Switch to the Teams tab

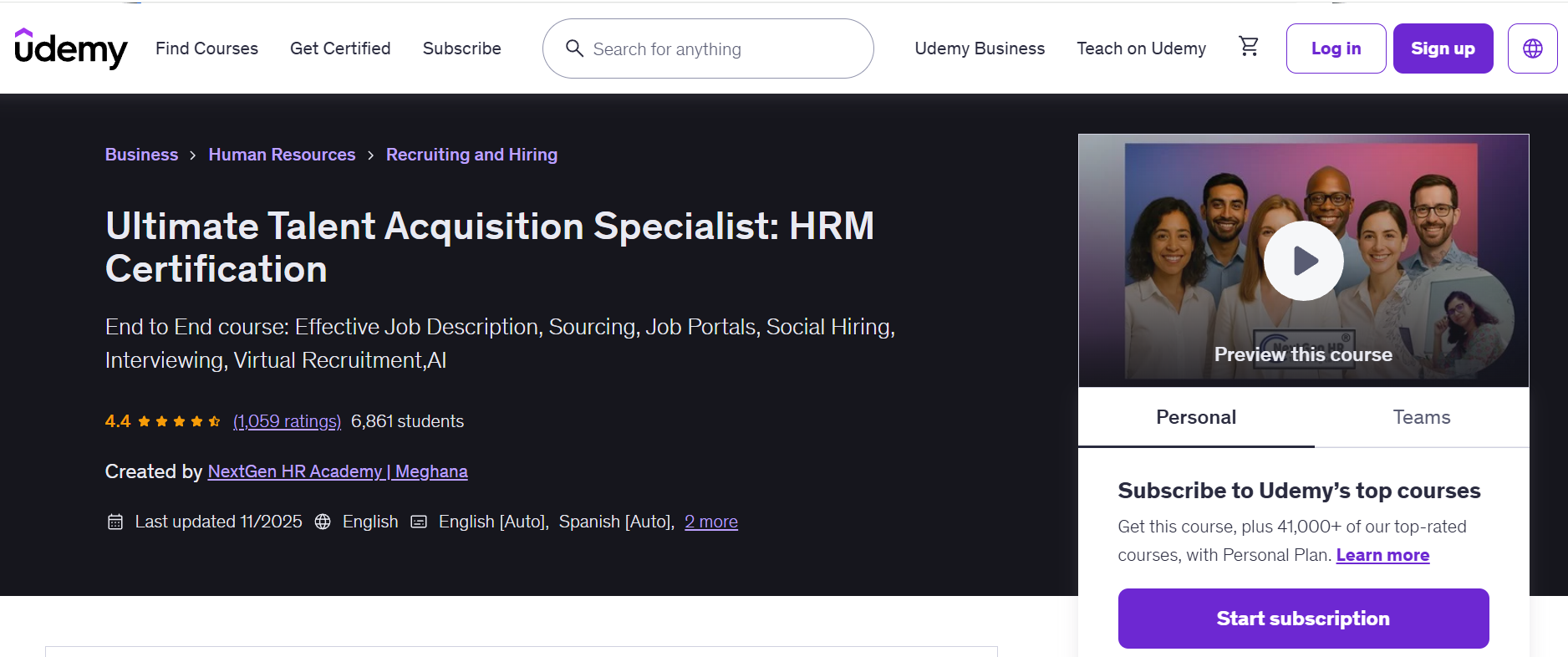pos(1422,417)
